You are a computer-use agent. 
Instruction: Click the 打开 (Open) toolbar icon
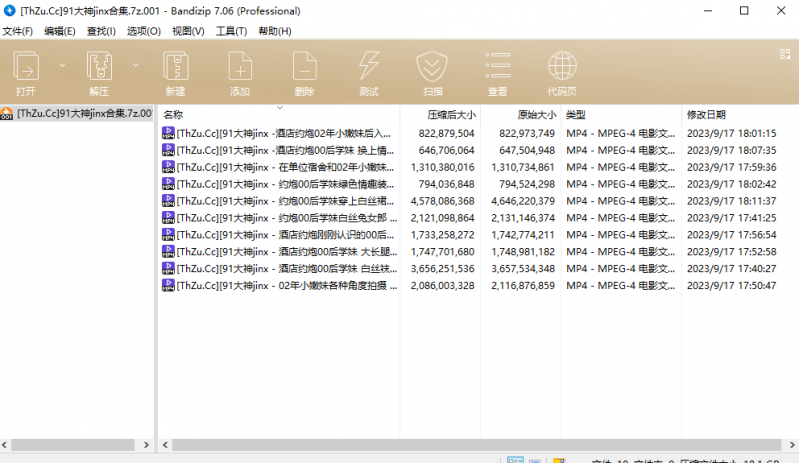26,66
